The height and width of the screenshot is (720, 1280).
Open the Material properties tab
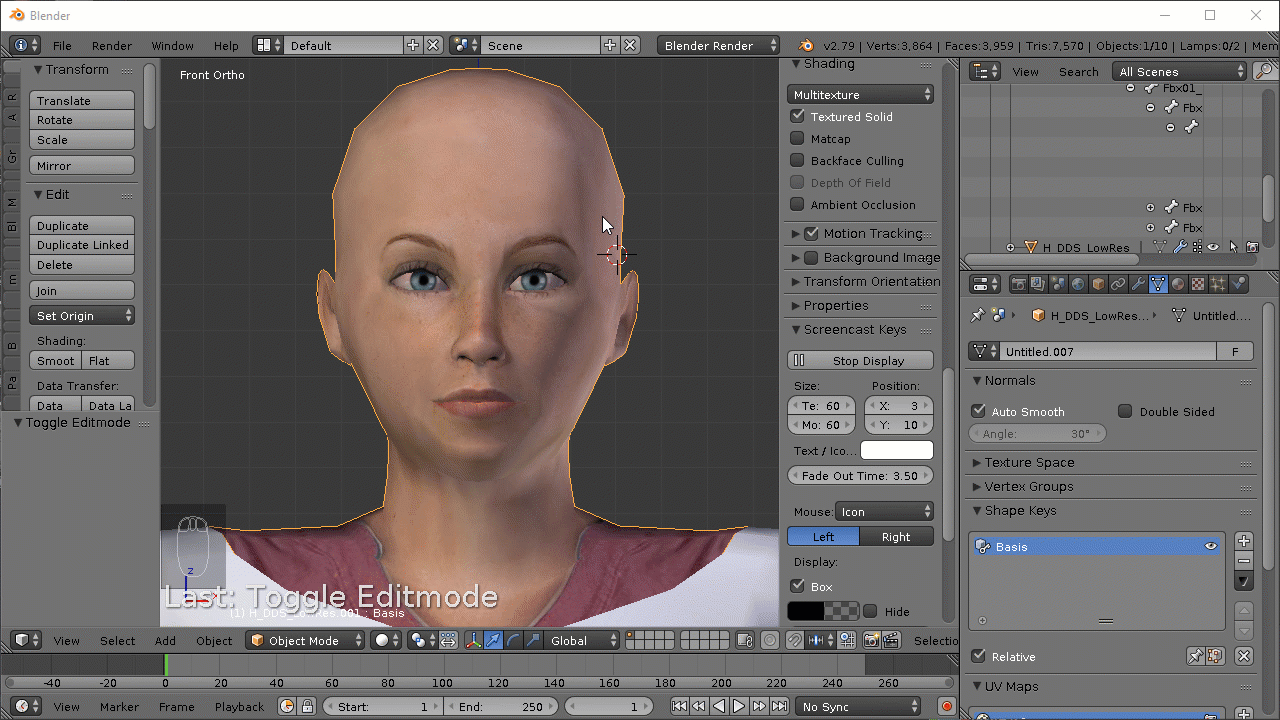click(1178, 284)
